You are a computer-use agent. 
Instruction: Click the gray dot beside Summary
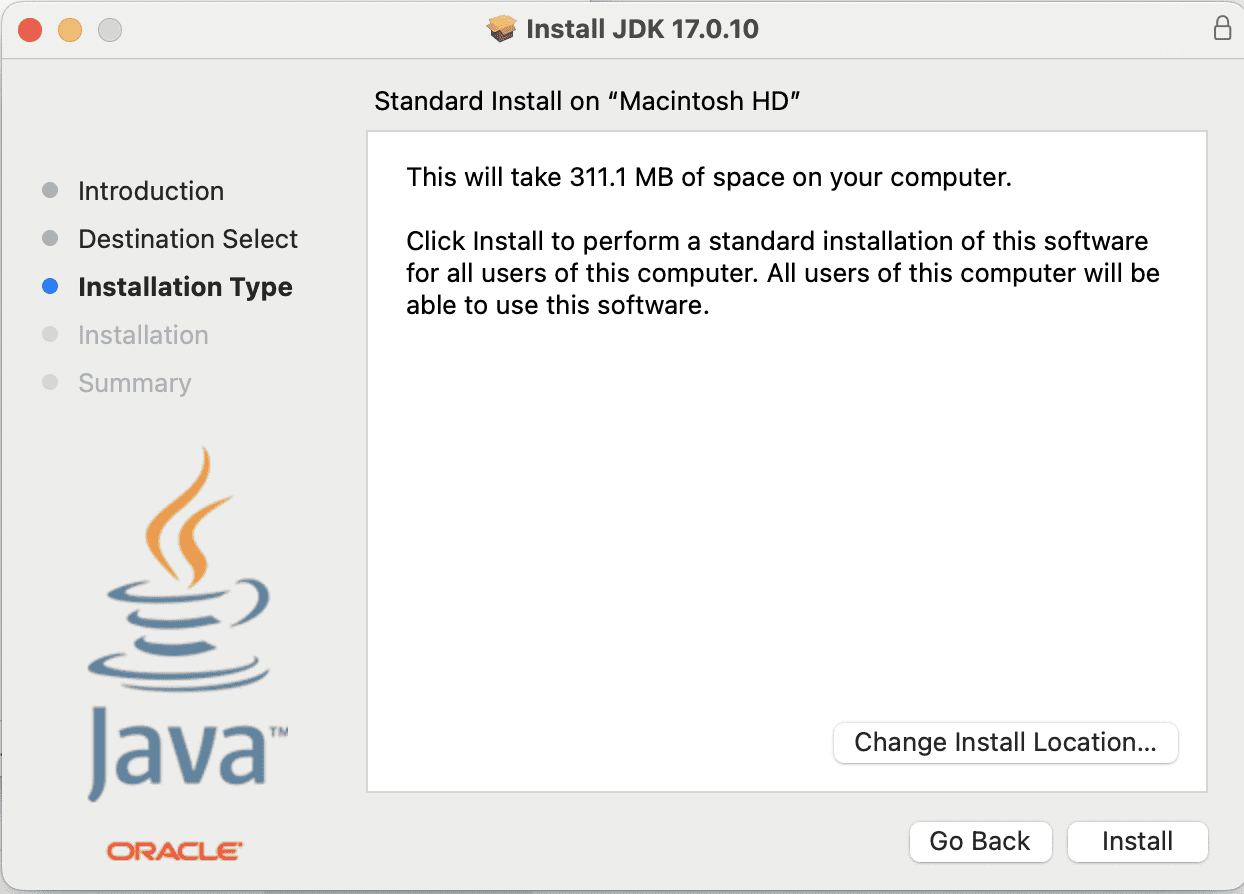coord(50,383)
